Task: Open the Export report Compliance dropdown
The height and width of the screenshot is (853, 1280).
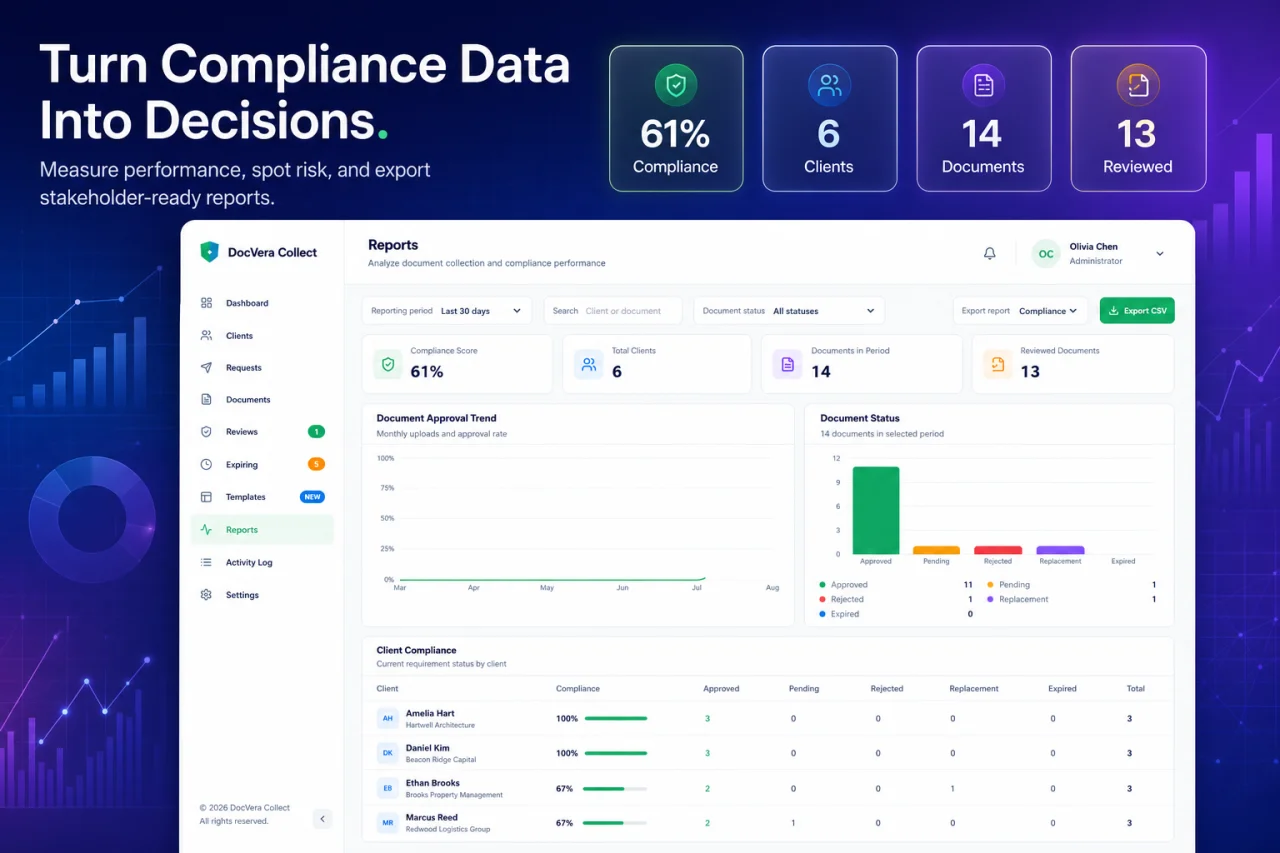Action: tap(1020, 311)
